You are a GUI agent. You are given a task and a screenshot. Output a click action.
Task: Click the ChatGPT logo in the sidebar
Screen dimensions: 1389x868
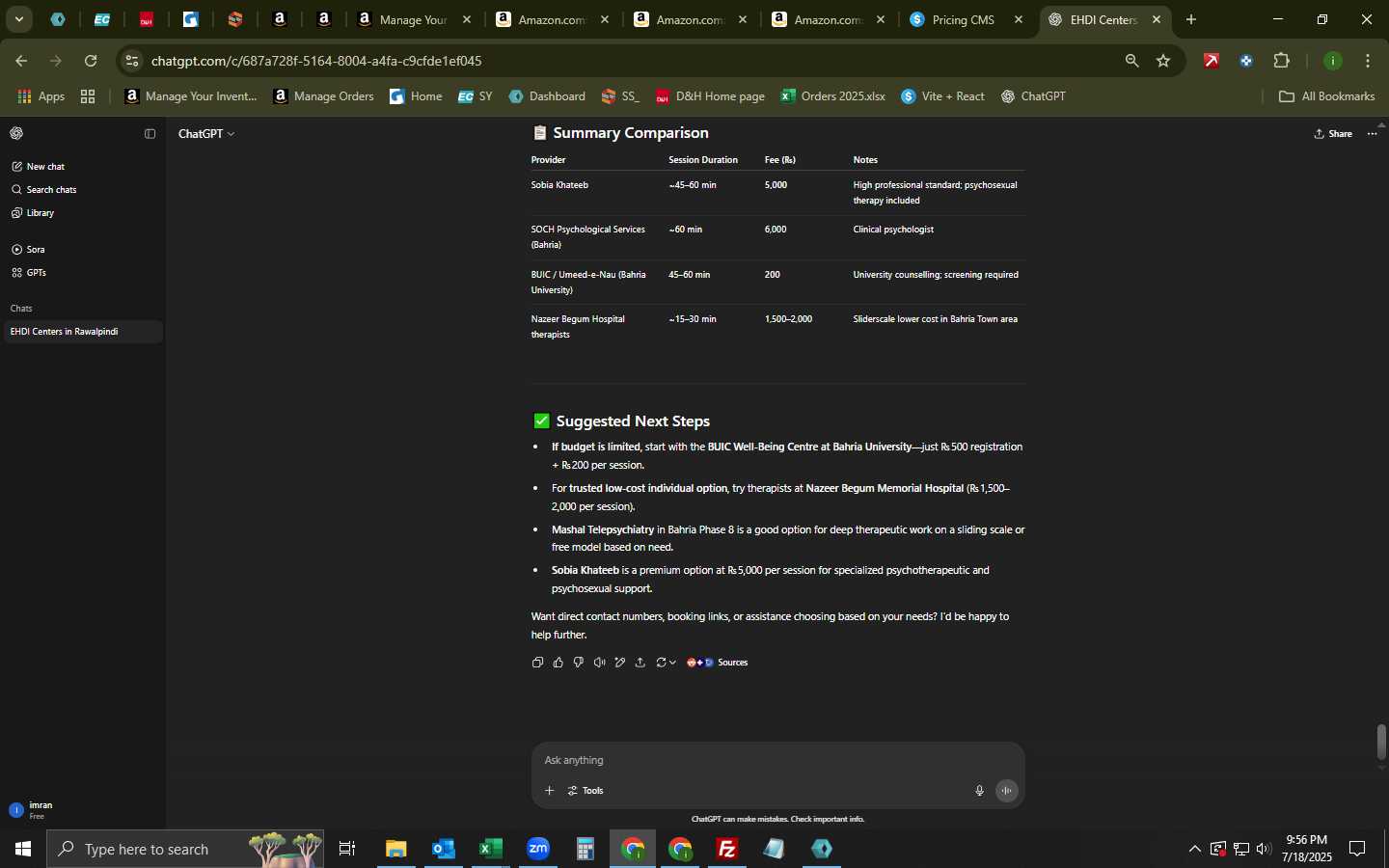[x=16, y=134]
